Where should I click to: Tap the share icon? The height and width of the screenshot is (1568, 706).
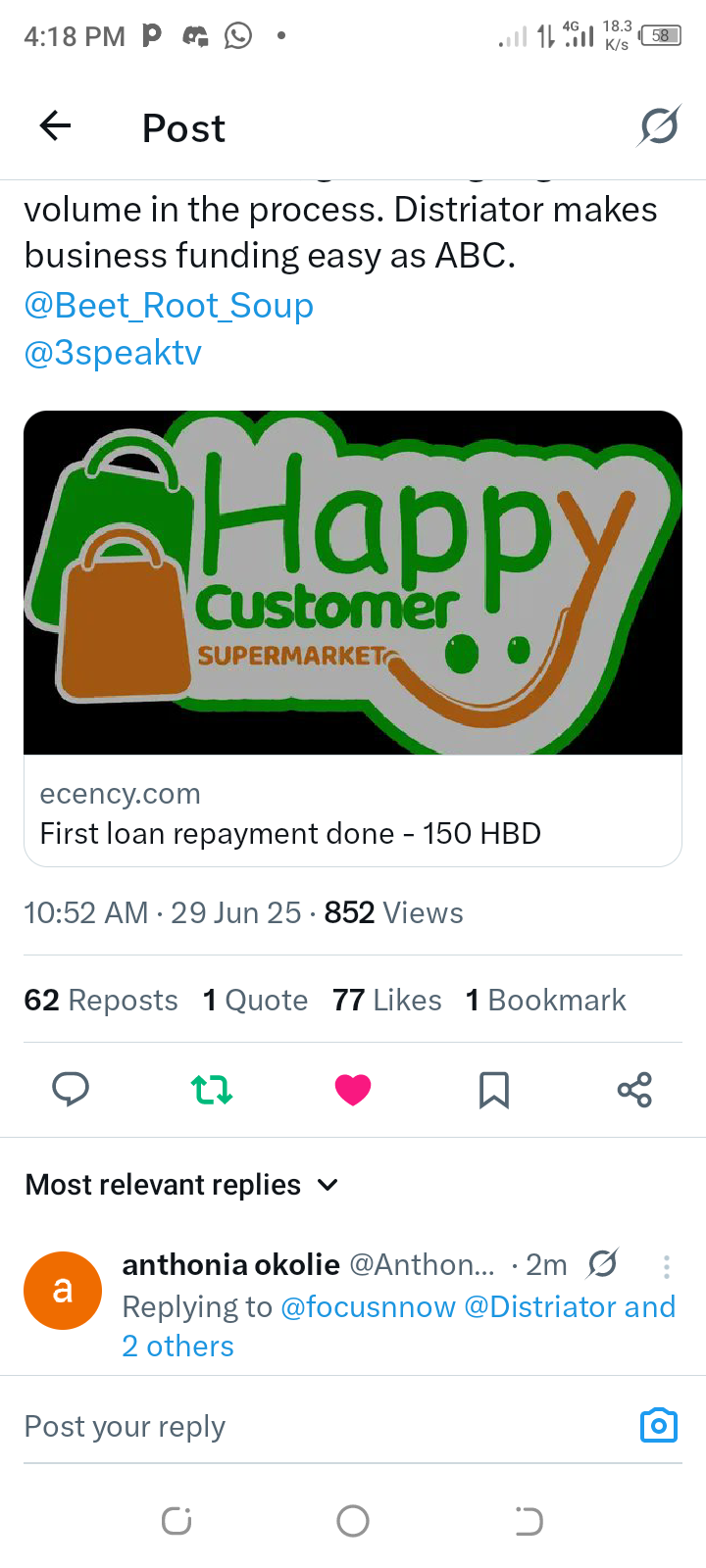click(634, 1089)
